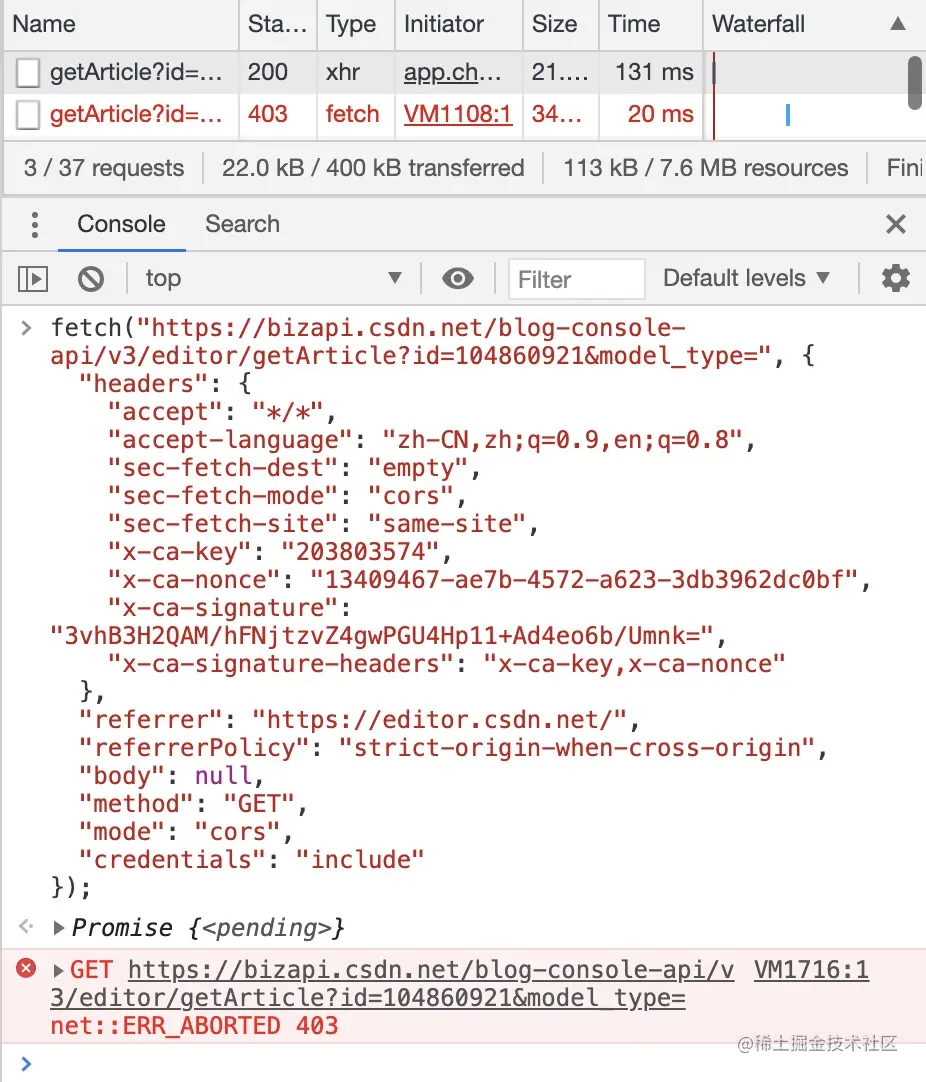The height and width of the screenshot is (1082, 926).
Task: Click the "credentials": "include" line
Action: coord(250,860)
